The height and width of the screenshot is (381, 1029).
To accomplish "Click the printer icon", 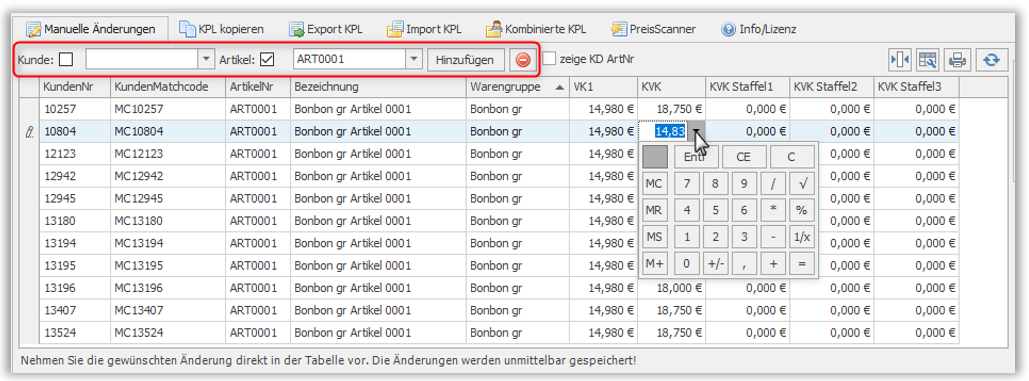I will pyautogui.click(x=957, y=60).
